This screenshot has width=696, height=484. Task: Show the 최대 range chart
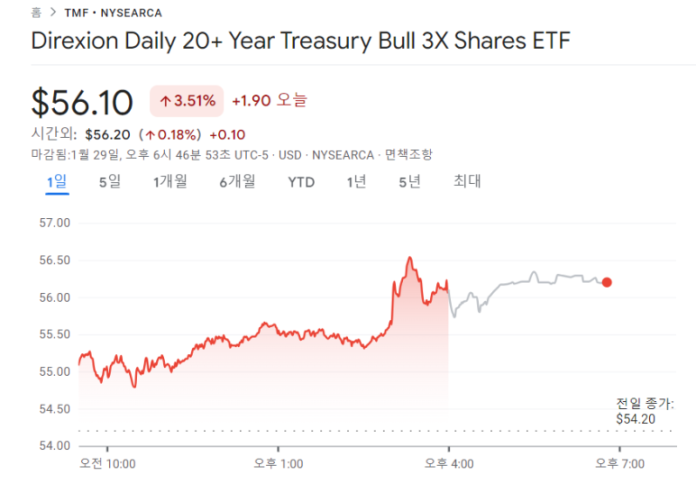pos(467,181)
